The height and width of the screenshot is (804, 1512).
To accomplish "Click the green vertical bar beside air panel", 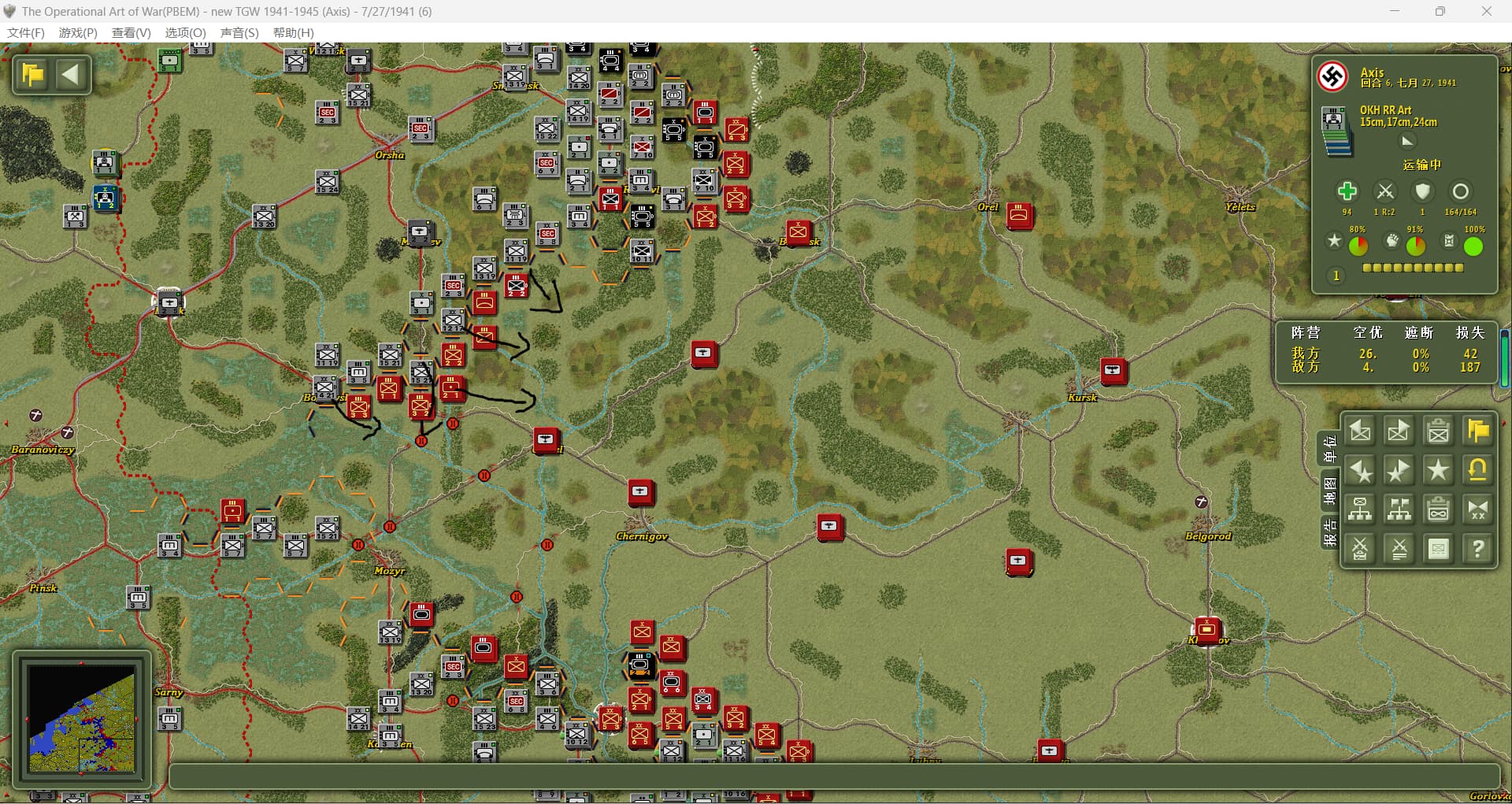I will (x=1506, y=358).
